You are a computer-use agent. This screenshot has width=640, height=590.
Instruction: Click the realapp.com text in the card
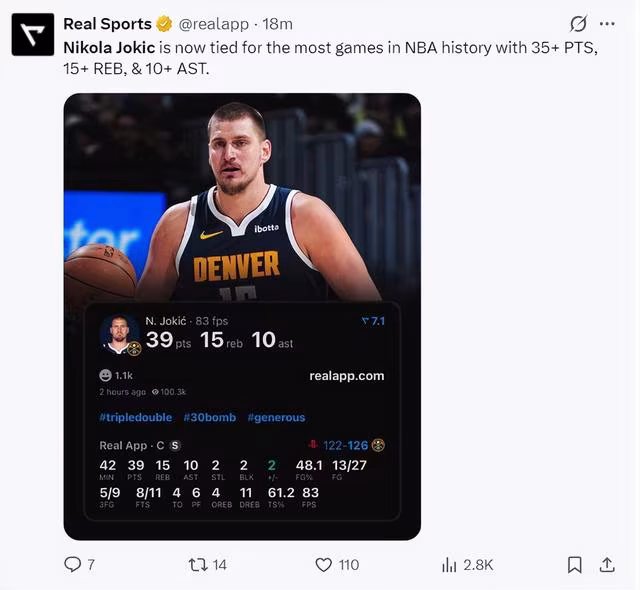pyautogui.click(x=347, y=376)
